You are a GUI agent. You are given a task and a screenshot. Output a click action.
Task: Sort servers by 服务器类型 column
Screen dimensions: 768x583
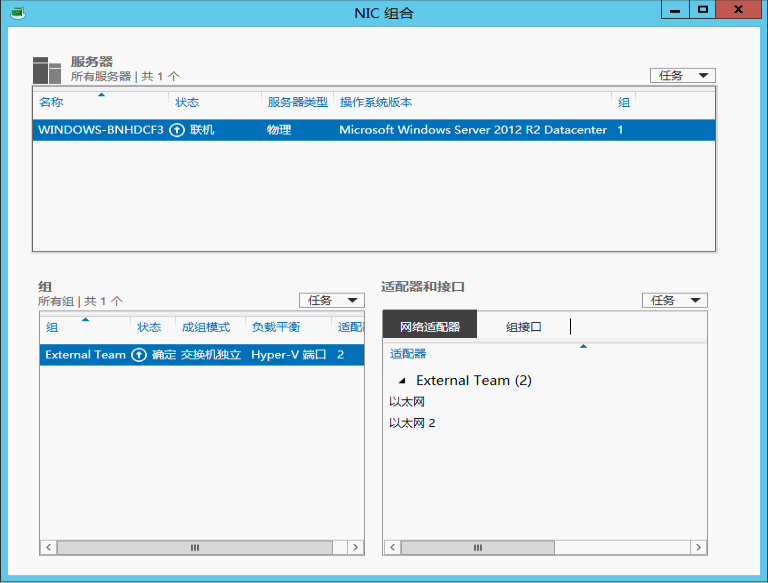[x=297, y=102]
